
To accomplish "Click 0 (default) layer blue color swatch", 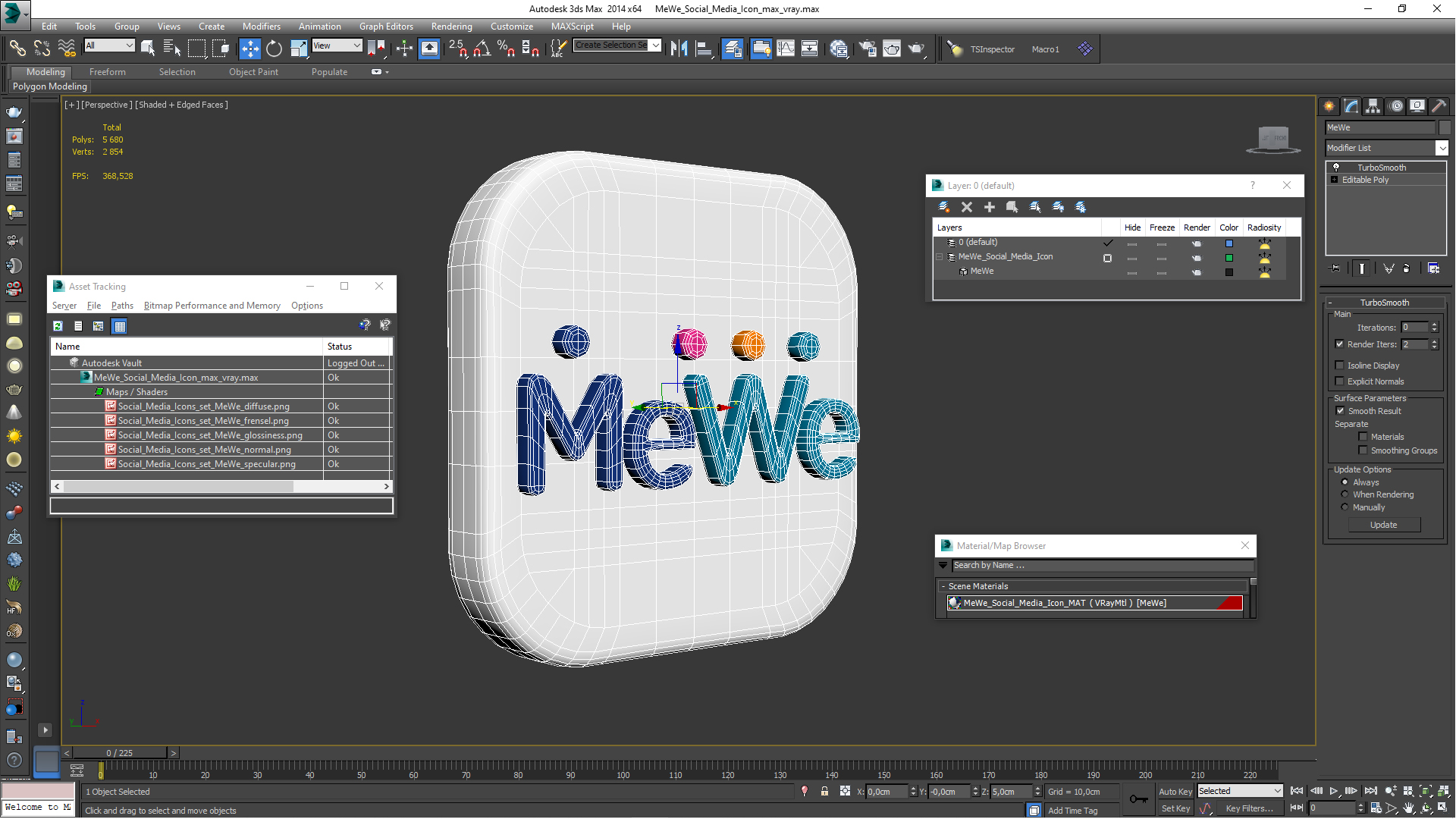I will pos(1229,243).
